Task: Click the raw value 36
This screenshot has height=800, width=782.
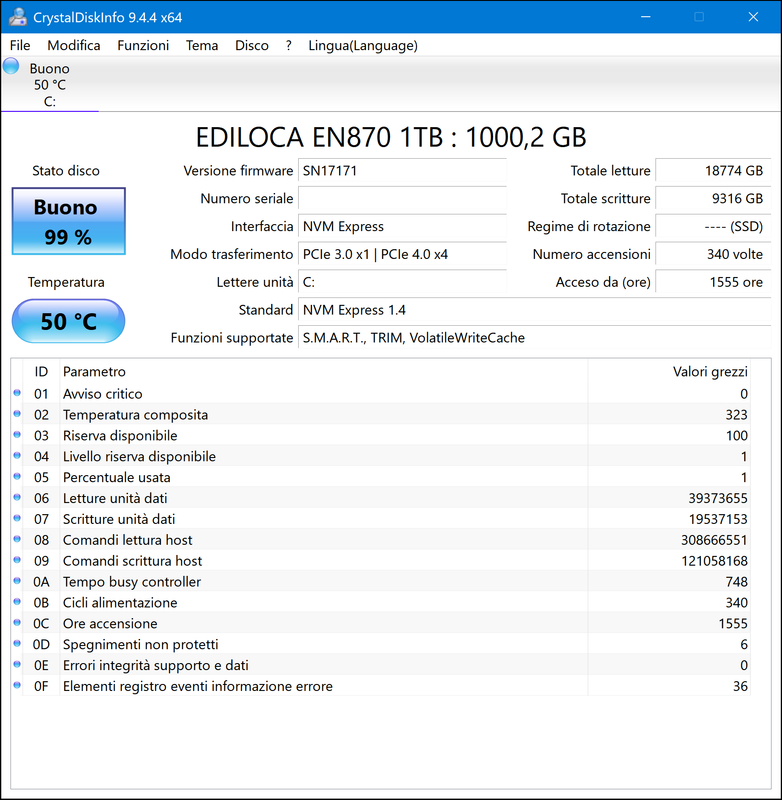Action: [740, 687]
